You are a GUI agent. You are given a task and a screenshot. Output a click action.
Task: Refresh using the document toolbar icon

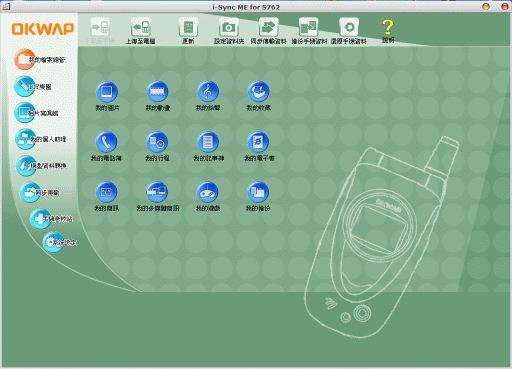188,28
